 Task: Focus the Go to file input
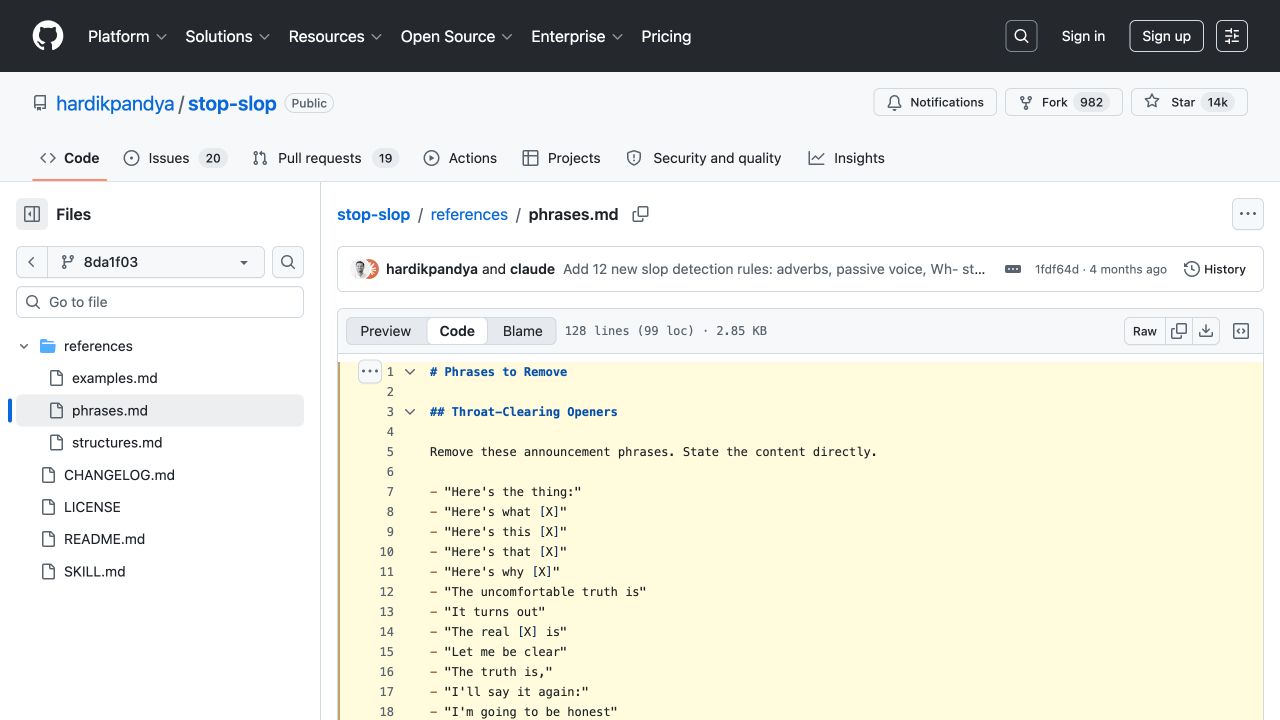tap(160, 302)
